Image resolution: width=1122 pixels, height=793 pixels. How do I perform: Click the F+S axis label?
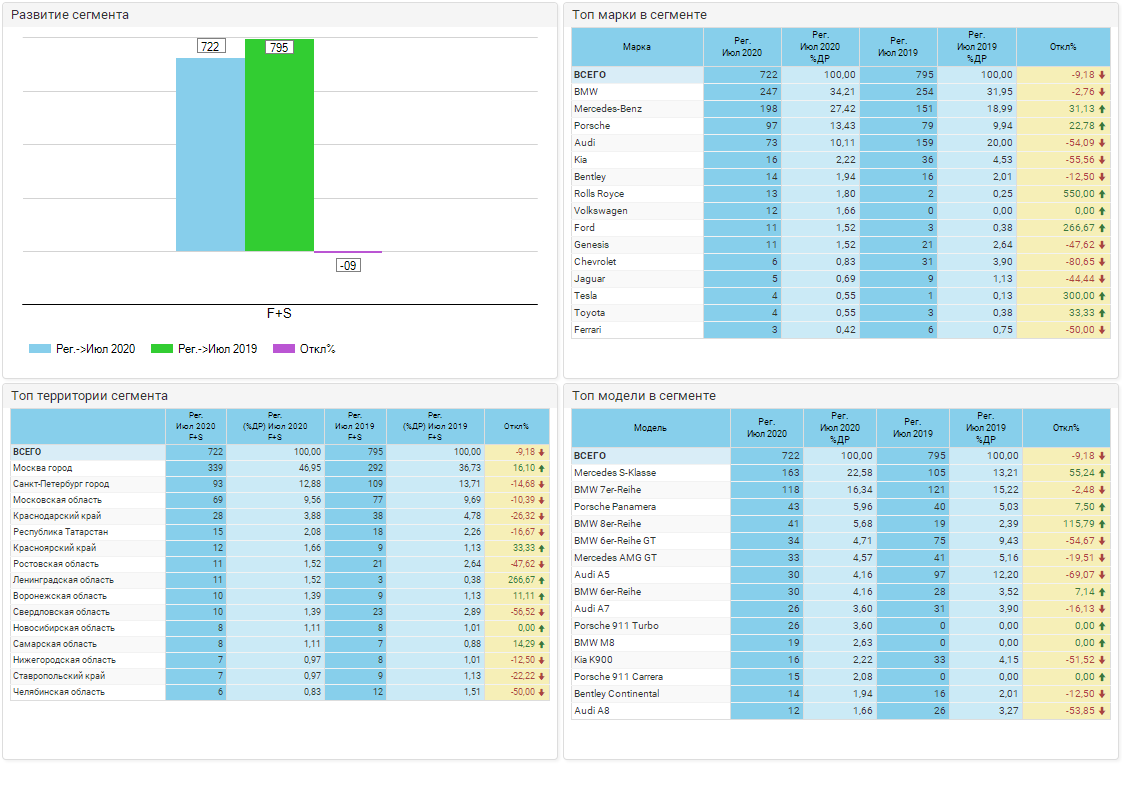pyautogui.click(x=279, y=313)
